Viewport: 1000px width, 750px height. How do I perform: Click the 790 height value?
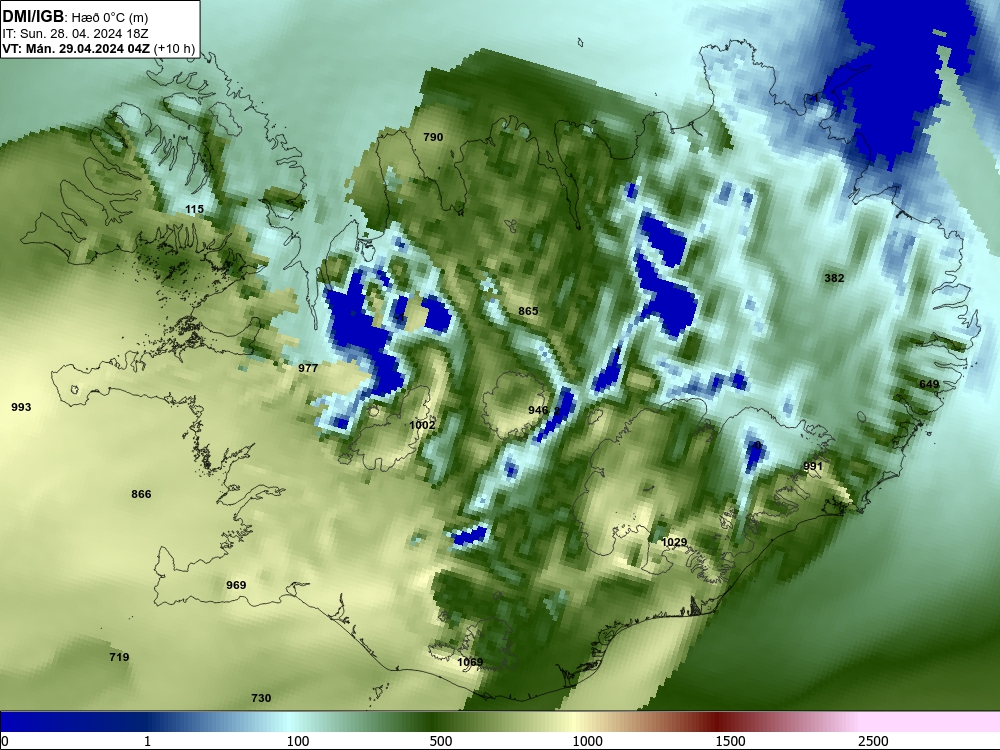pyautogui.click(x=433, y=137)
